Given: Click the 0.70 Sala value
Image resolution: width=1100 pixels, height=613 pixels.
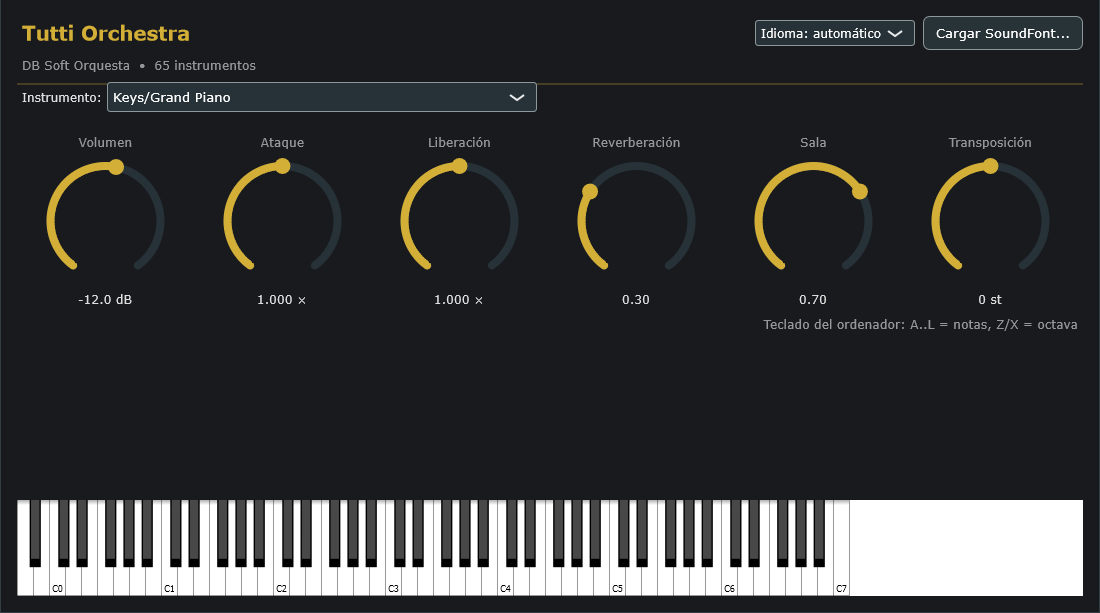Looking at the screenshot, I should click(x=813, y=299).
